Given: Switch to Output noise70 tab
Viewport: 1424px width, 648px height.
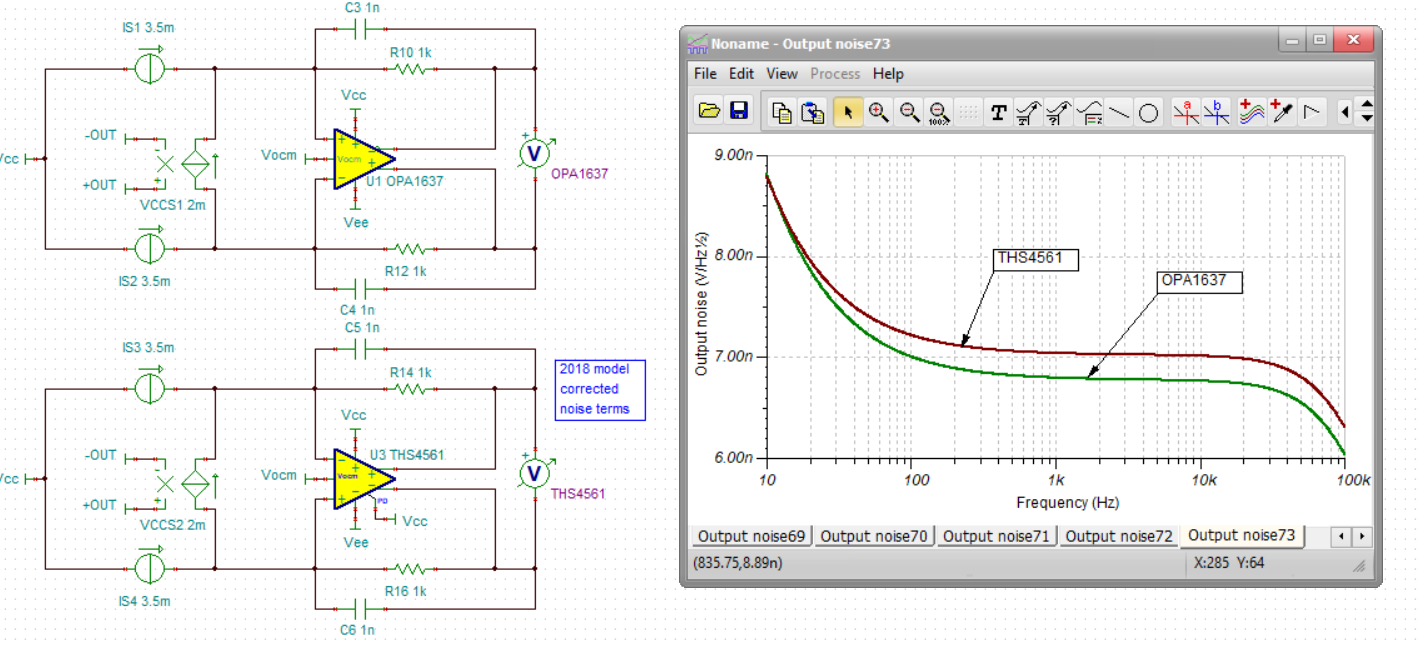Looking at the screenshot, I should point(874,536).
